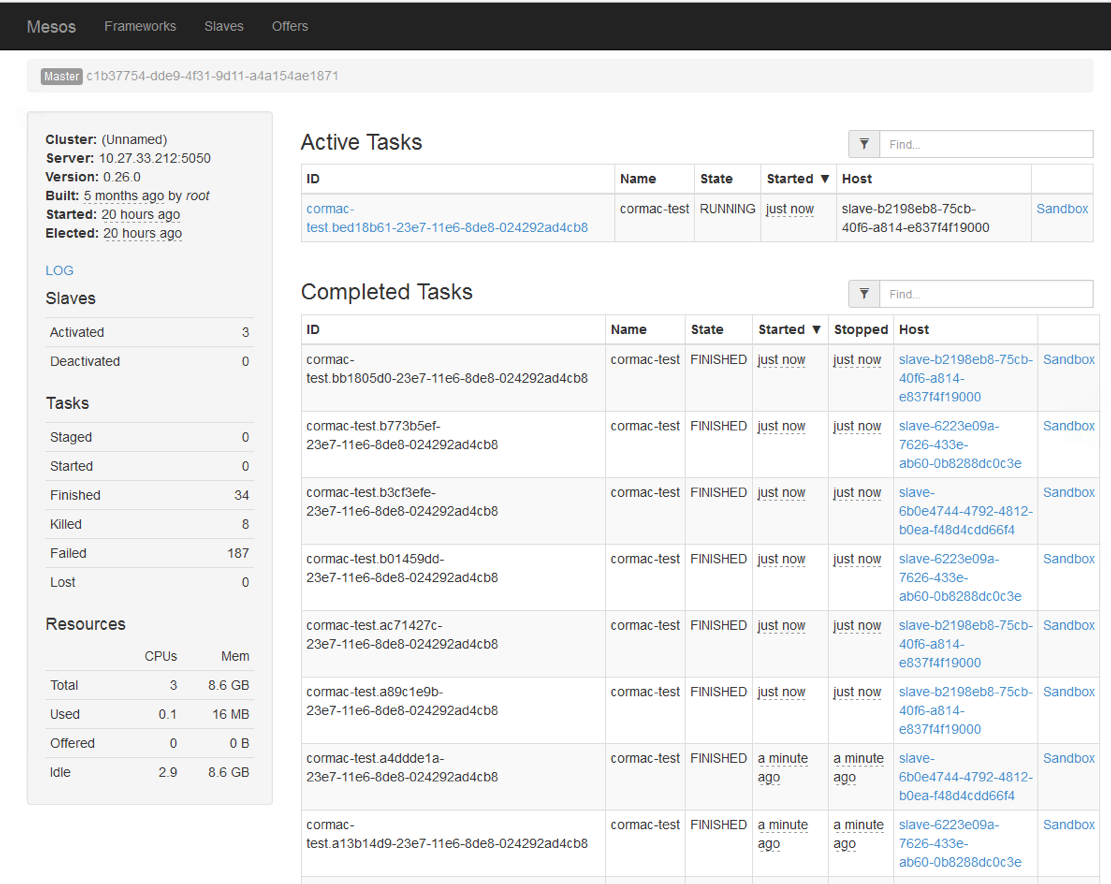Go to the Slaves navbar tab
Viewport: 1111px width, 884px height.
click(224, 26)
